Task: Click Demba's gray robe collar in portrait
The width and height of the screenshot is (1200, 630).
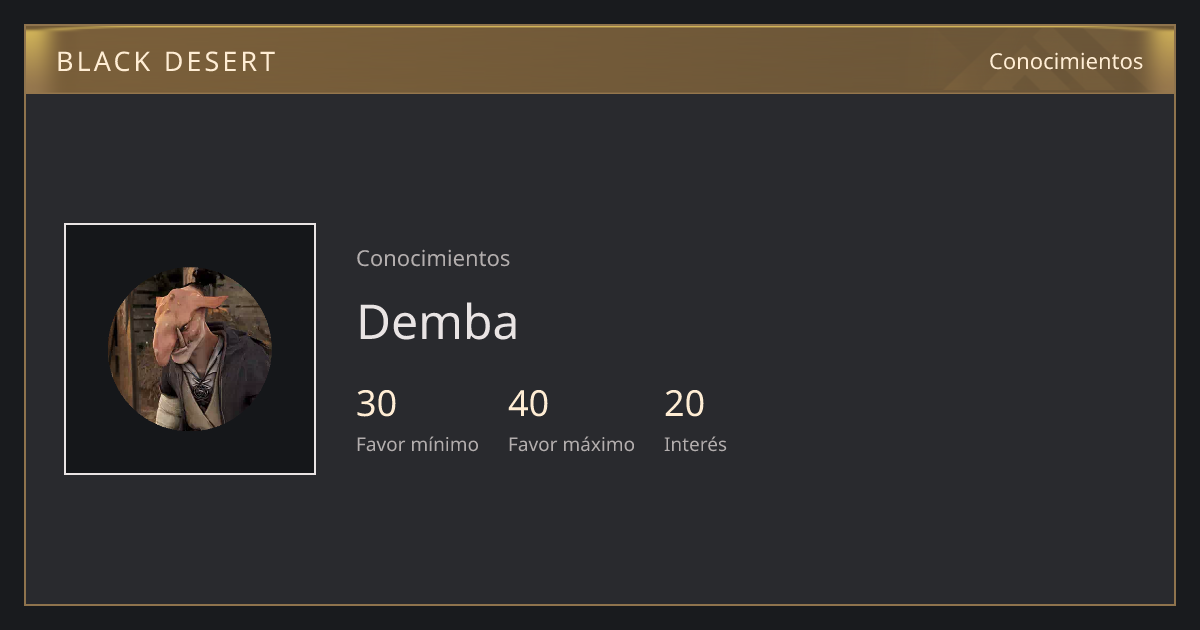Action: point(207,380)
